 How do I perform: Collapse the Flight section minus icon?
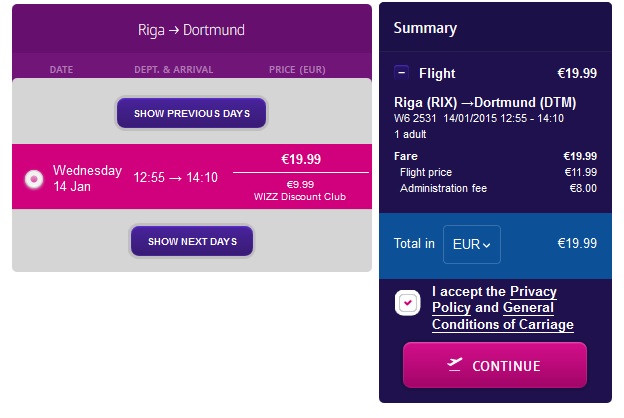401,73
